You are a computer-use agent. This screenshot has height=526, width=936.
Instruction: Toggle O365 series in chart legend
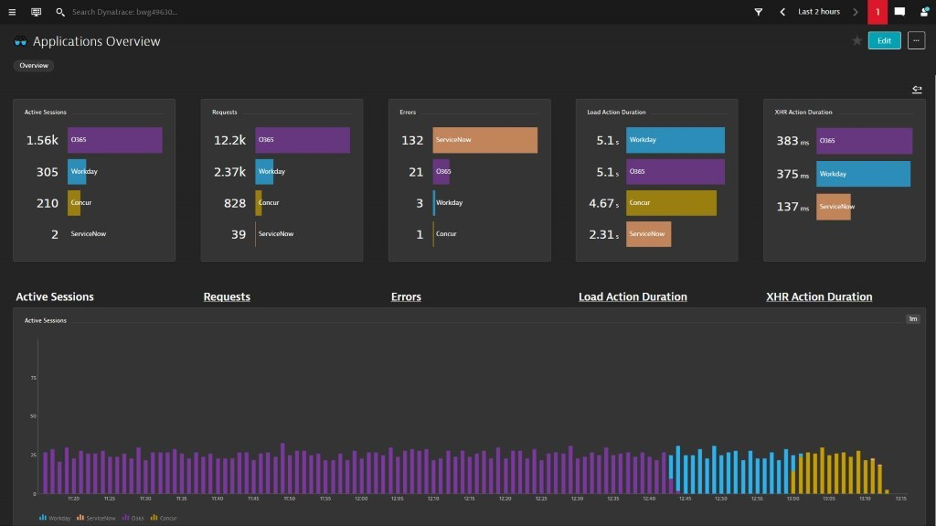point(133,518)
